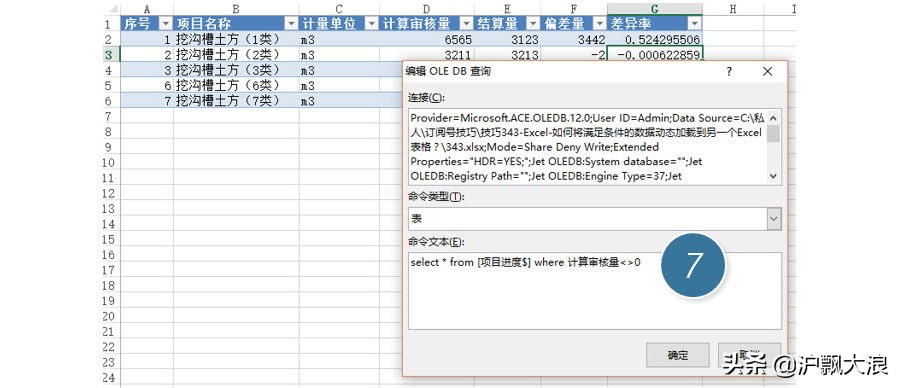This screenshot has width=900, height=388.
Task: Open the 结算量 column filter dropdown
Action: point(533,24)
